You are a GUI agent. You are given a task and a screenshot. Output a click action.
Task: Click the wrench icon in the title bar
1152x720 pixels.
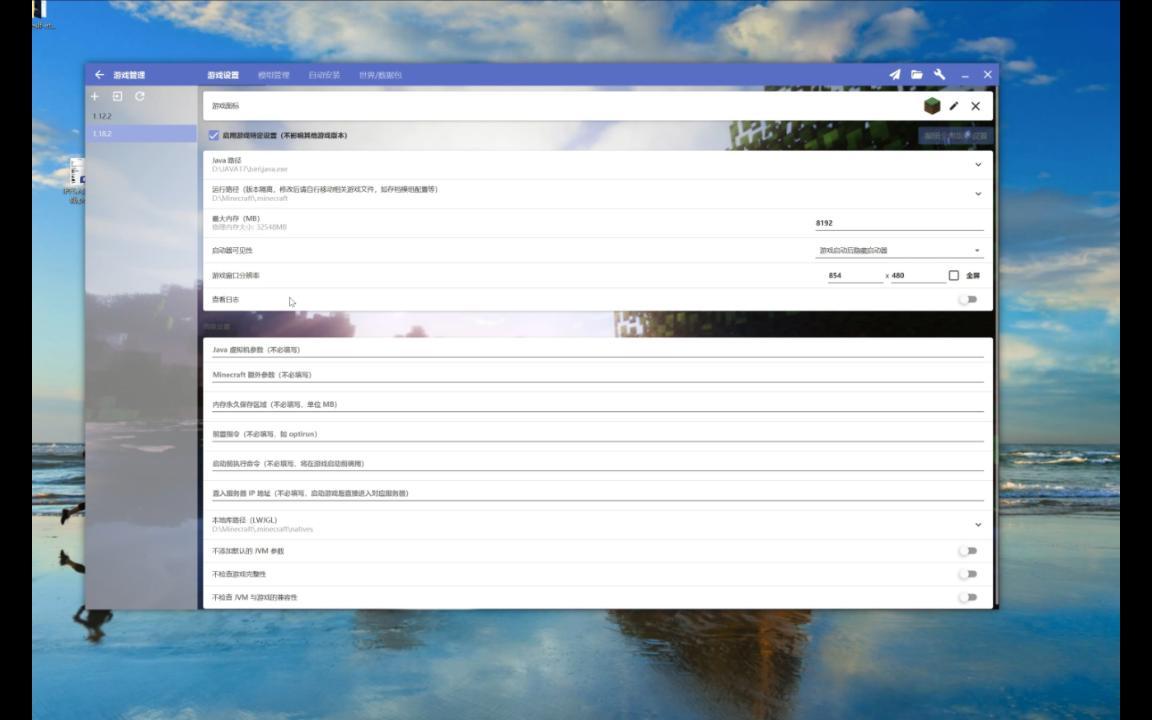940,75
